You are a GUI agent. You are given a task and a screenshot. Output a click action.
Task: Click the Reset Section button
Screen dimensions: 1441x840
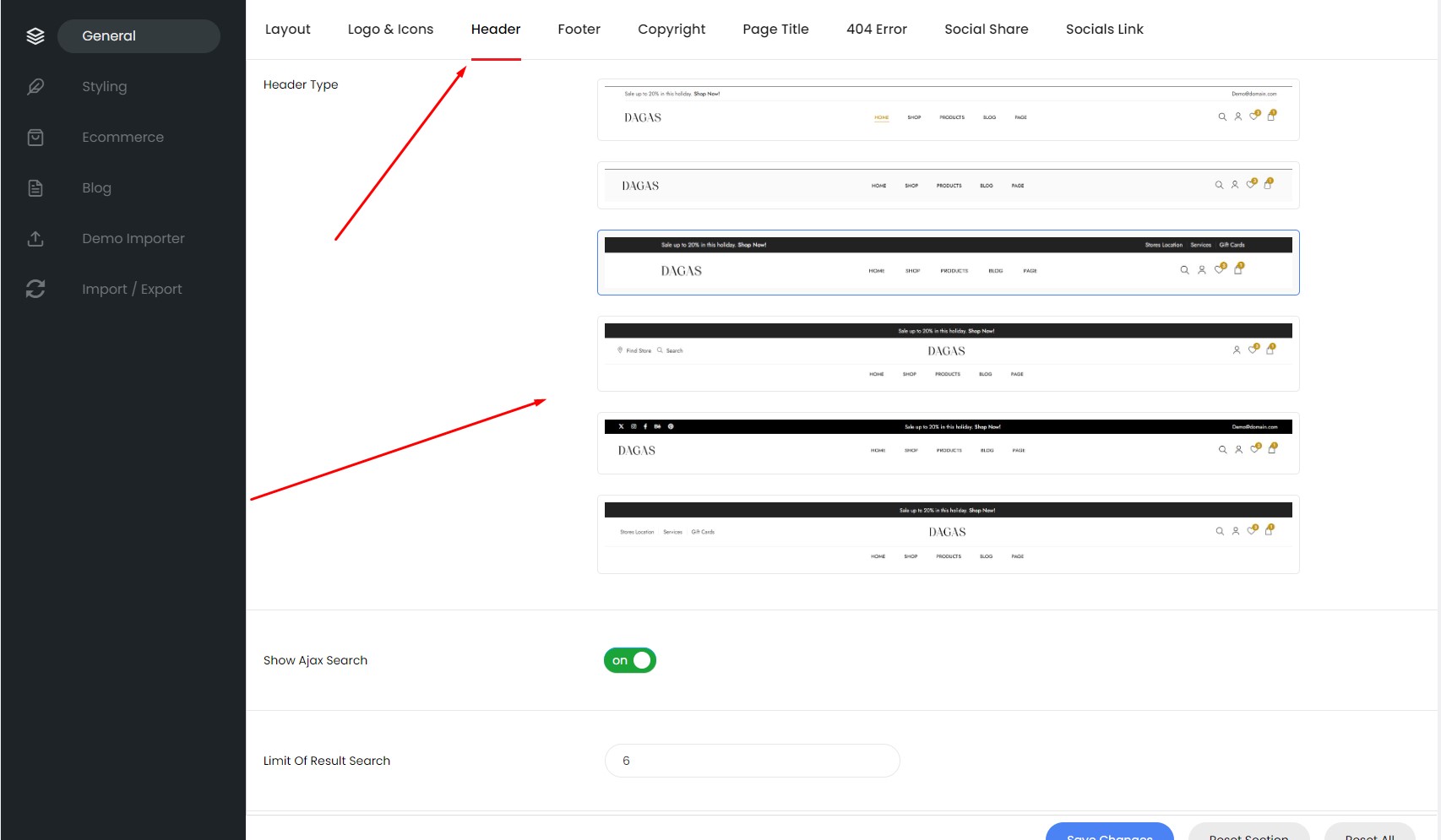tap(1248, 832)
